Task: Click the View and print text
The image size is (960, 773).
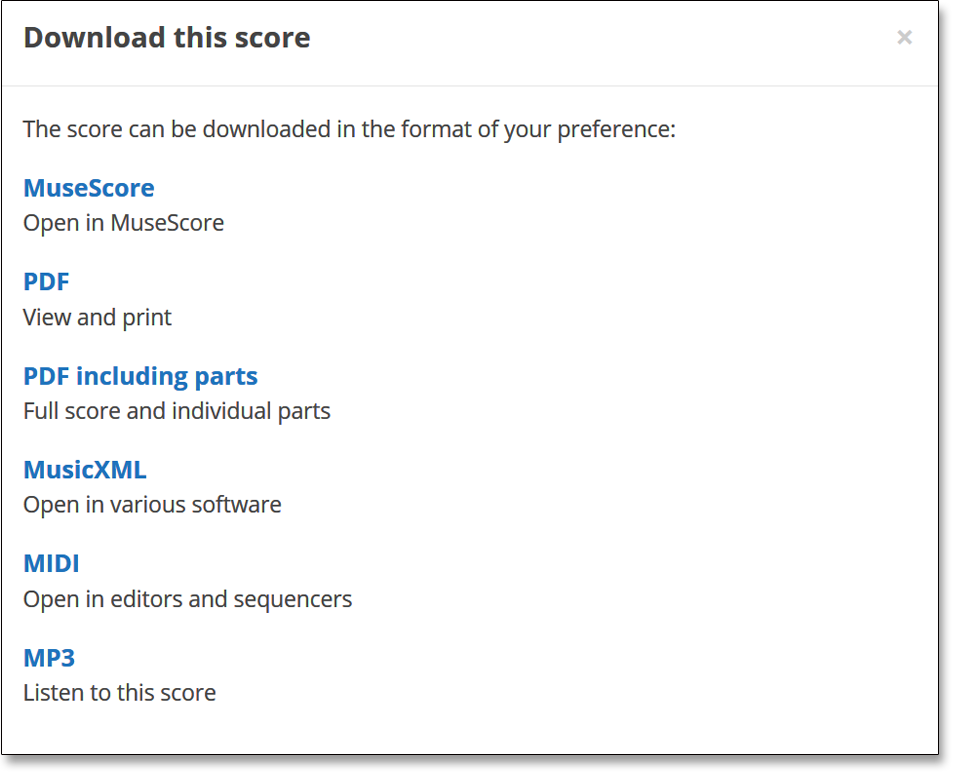Action: pos(97,317)
